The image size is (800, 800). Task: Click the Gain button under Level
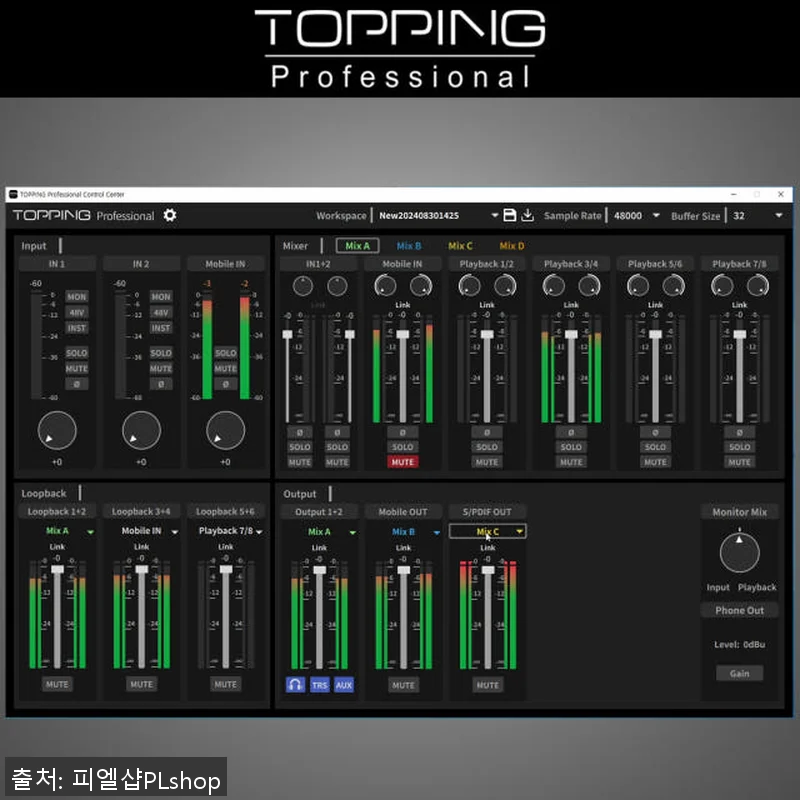(739, 673)
